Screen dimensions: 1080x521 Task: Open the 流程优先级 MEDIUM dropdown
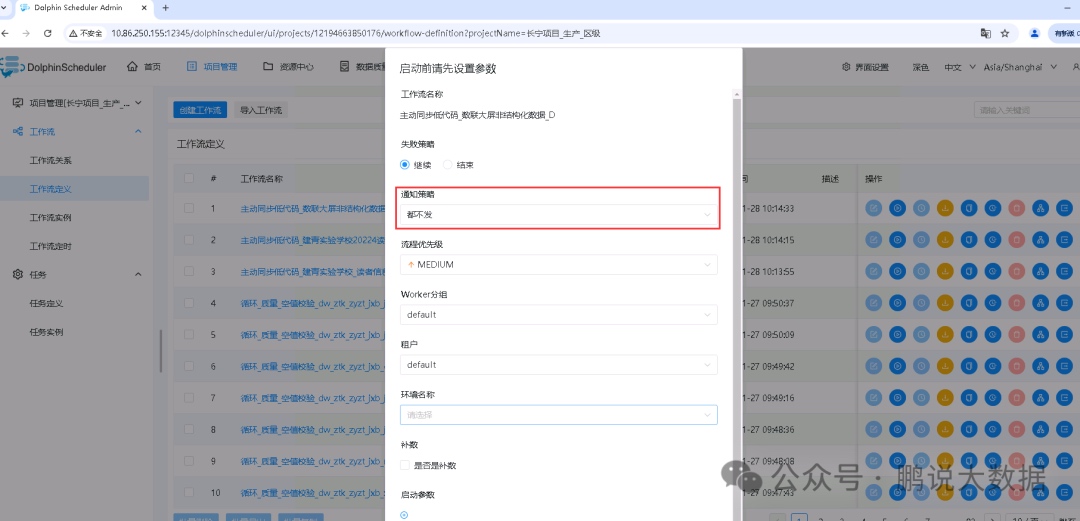(x=559, y=265)
